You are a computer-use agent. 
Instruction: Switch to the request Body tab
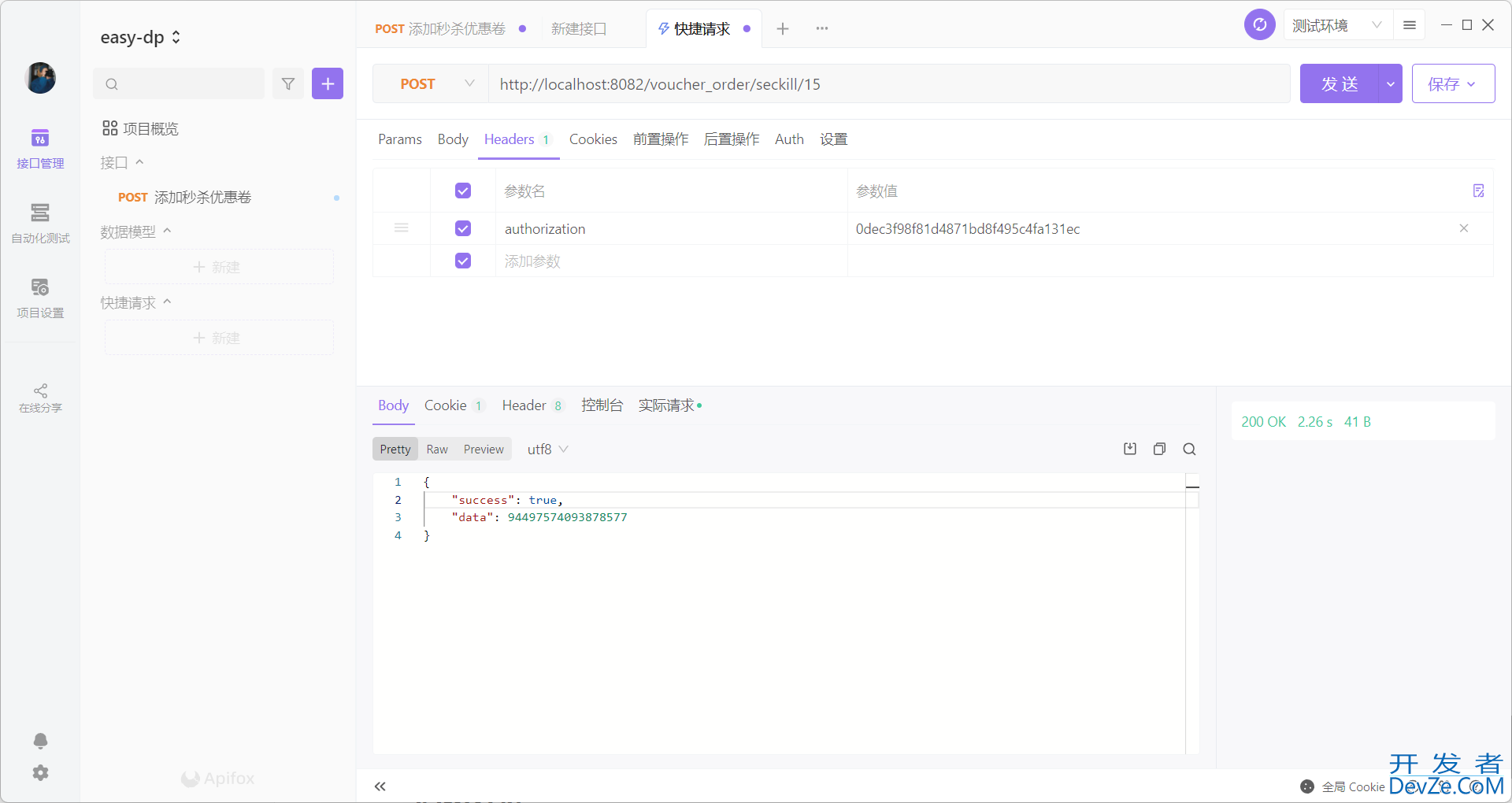point(453,139)
